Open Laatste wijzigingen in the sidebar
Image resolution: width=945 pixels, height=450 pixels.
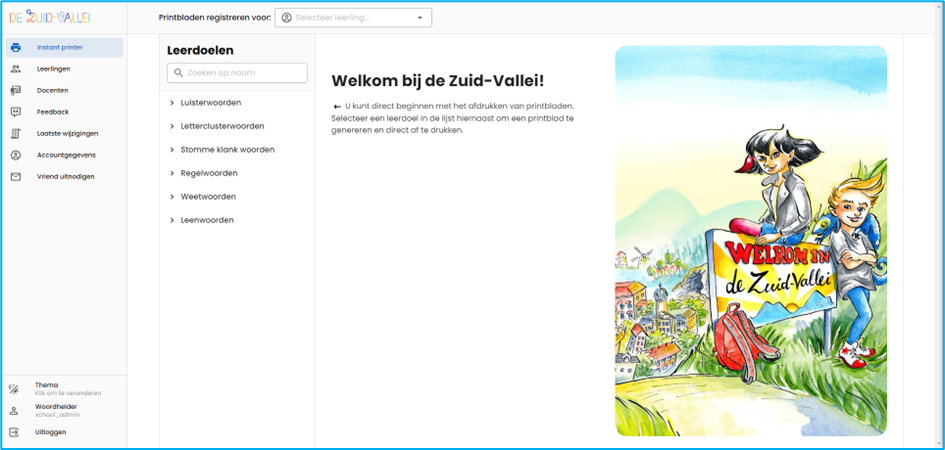click(64, 134)
